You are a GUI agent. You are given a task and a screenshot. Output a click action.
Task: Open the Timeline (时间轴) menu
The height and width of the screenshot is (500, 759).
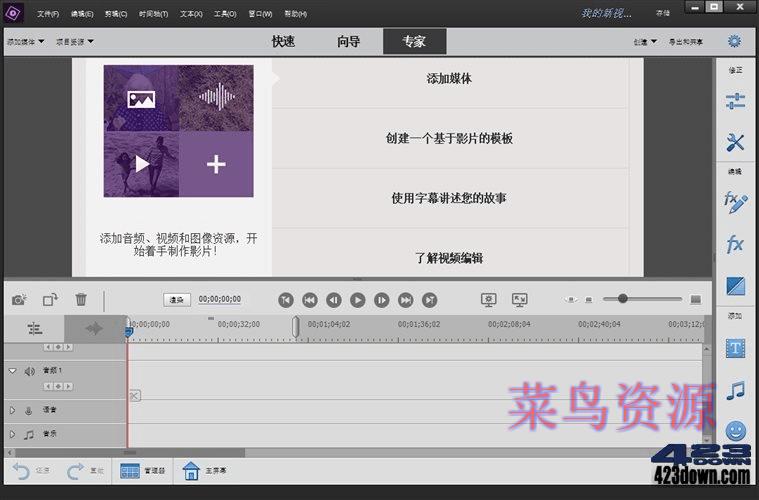click(153, 14)
